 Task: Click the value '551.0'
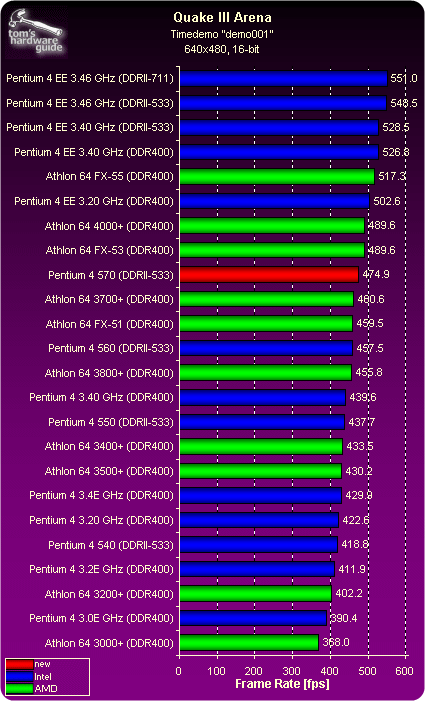403,79
